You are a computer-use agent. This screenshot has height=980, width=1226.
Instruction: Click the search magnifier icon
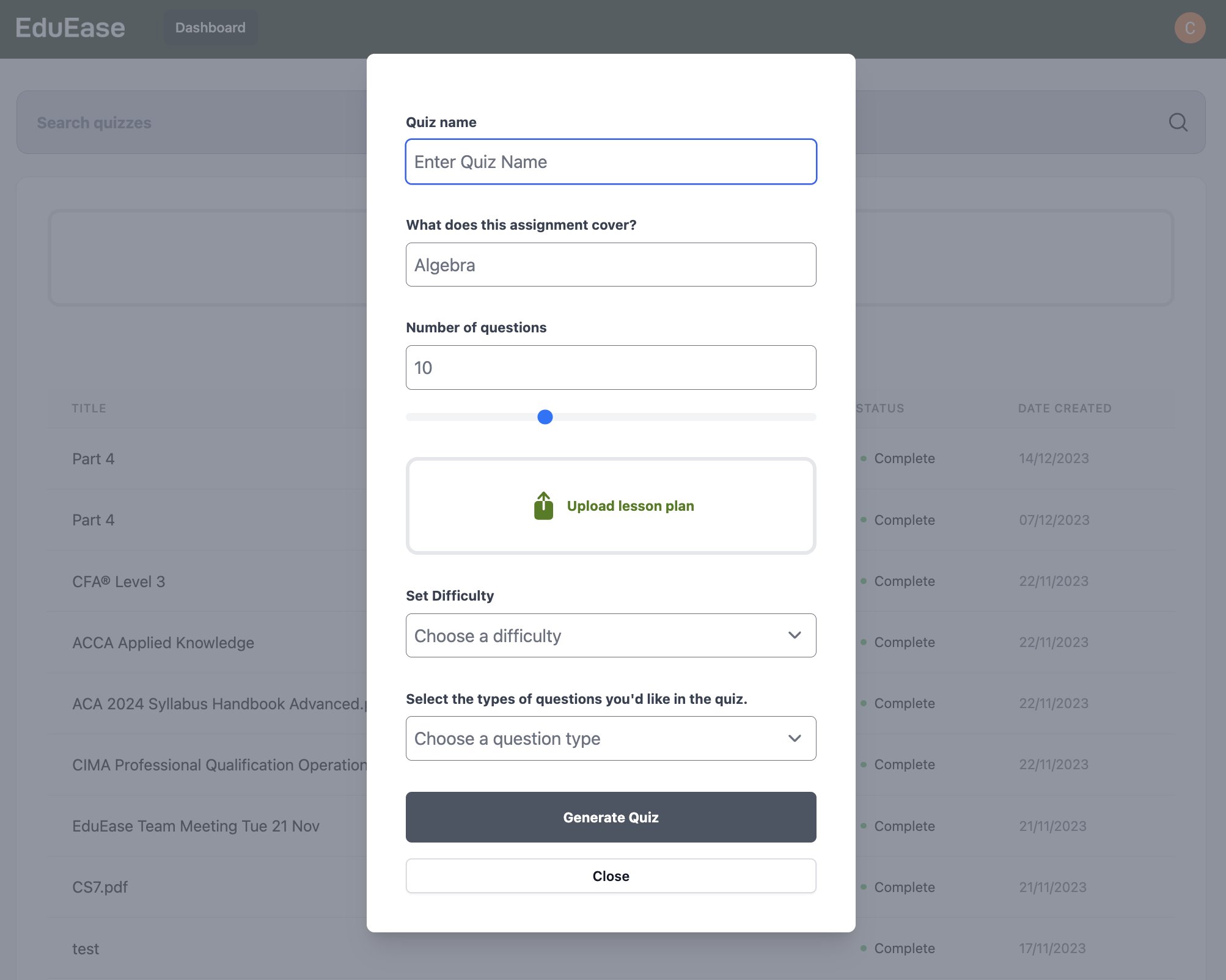click(x=1178, y=123)
